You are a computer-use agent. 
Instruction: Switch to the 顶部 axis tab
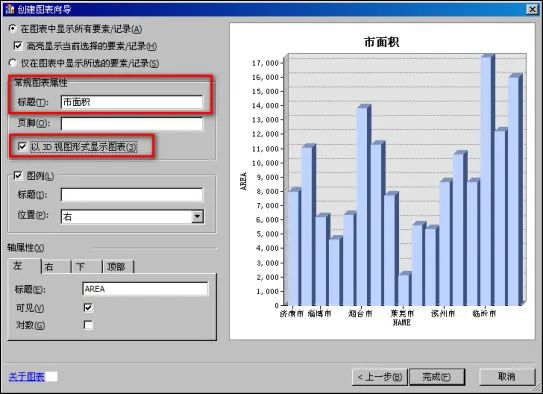118,267
